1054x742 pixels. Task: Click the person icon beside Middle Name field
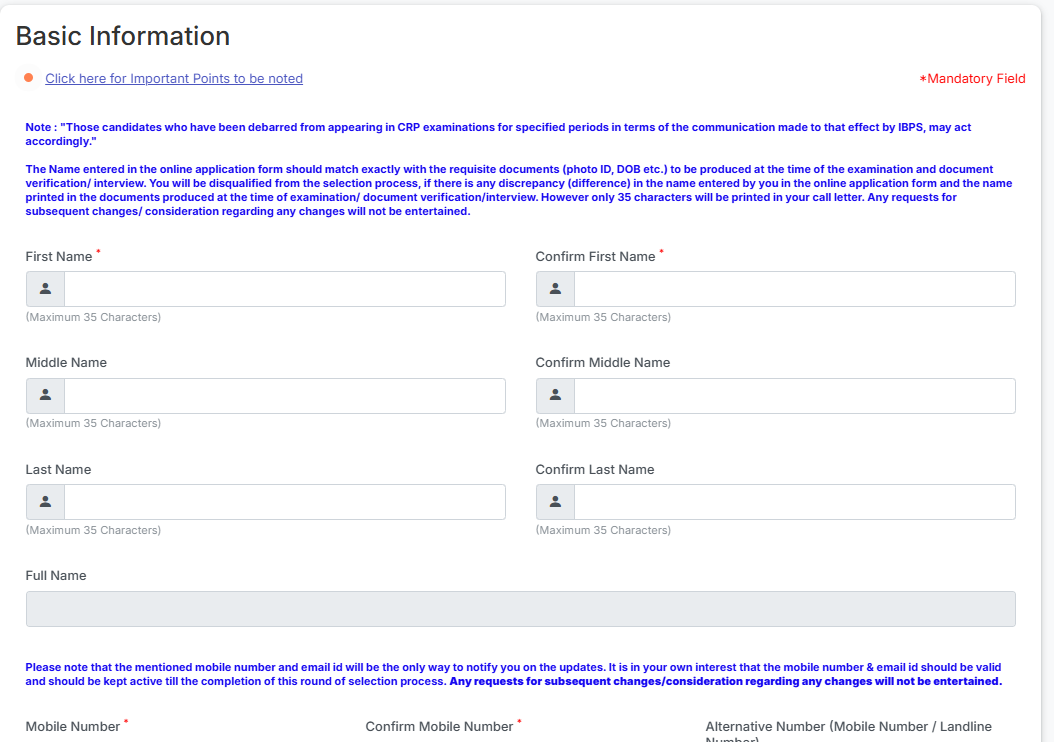tap(45, 396)
